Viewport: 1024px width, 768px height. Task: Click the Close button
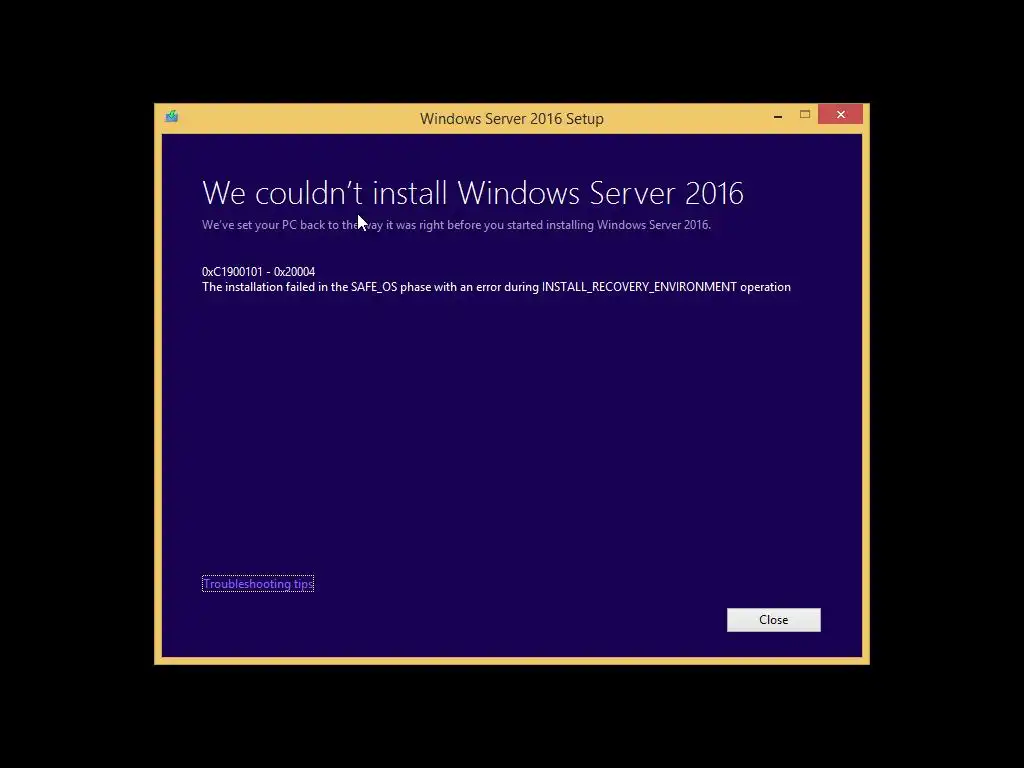pyautogui.click(x=773, y=620)
